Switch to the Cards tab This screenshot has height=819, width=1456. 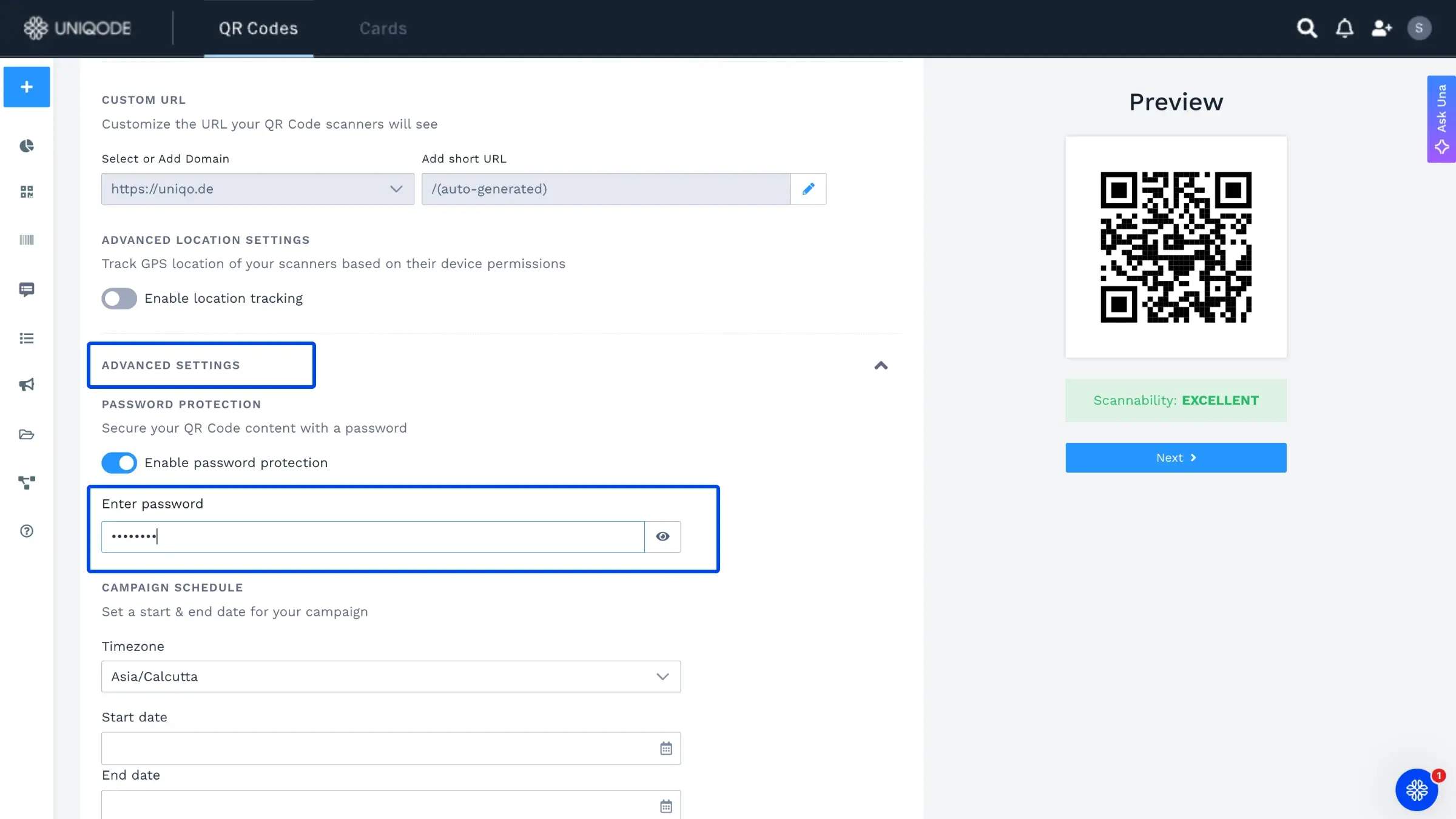[383, 28]
